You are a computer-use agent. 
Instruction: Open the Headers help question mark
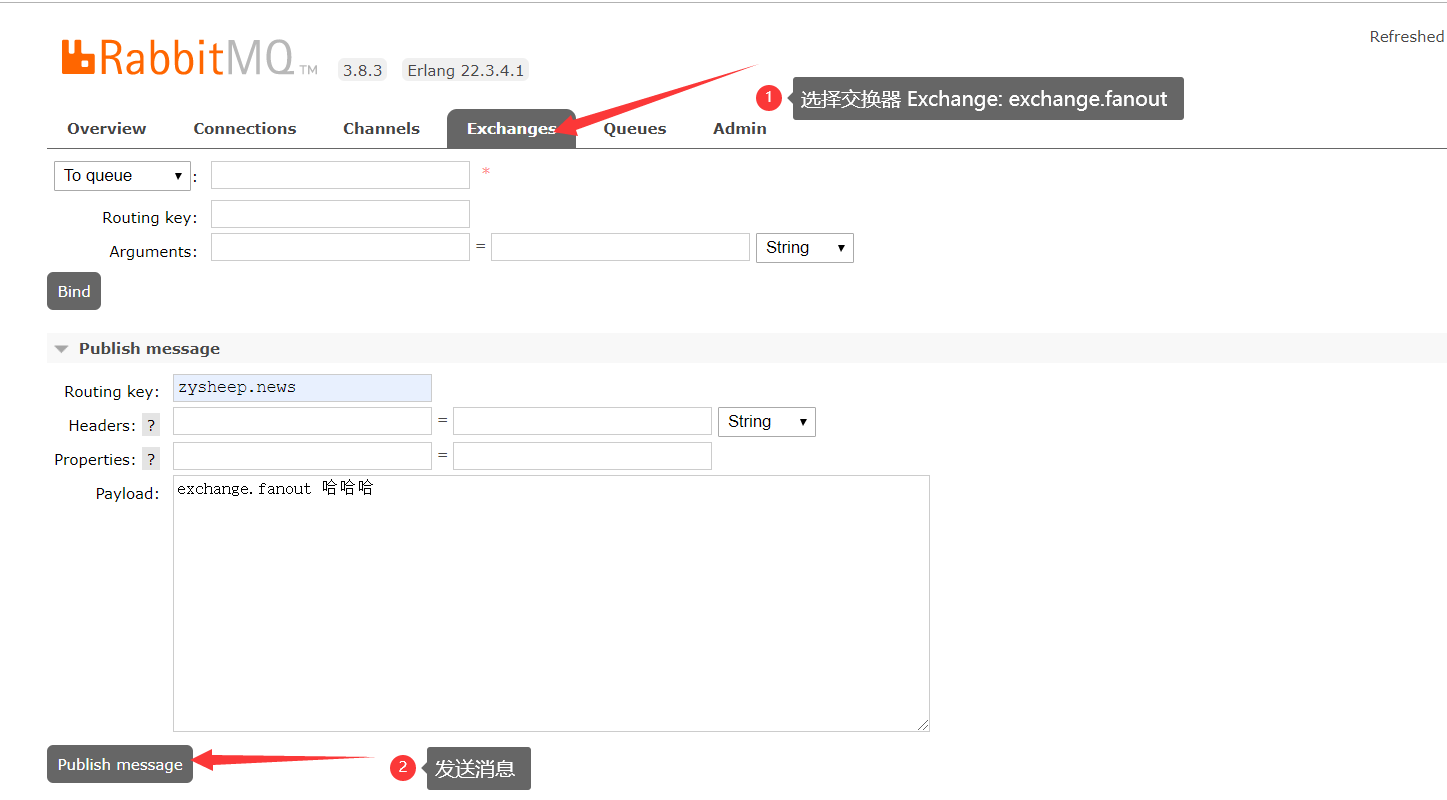point(151,425)
